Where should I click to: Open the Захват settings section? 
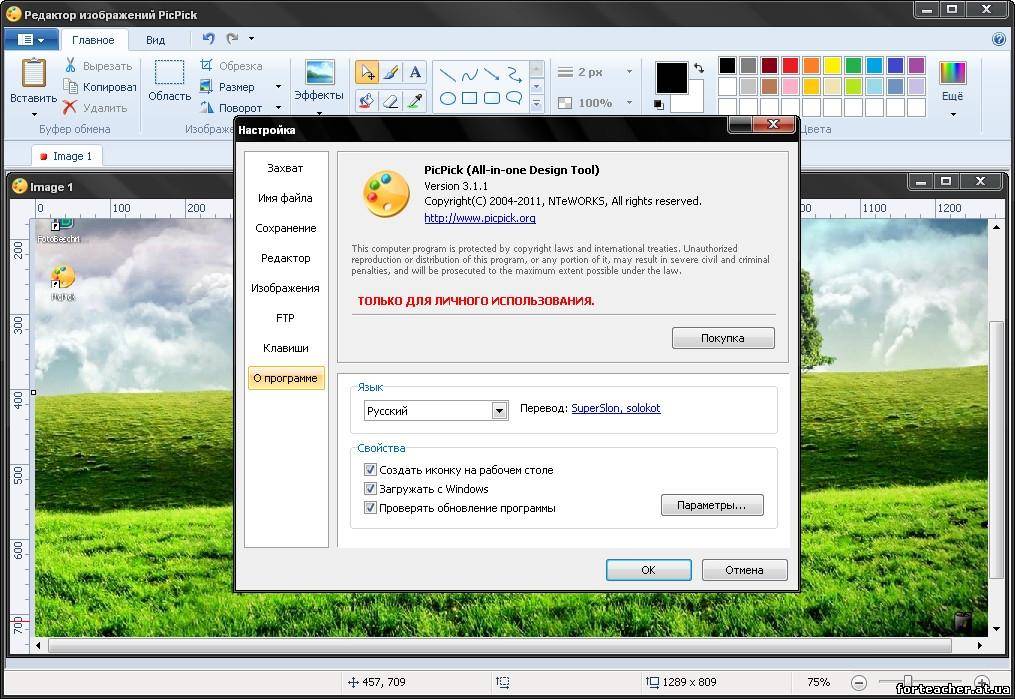click(285, 168)
